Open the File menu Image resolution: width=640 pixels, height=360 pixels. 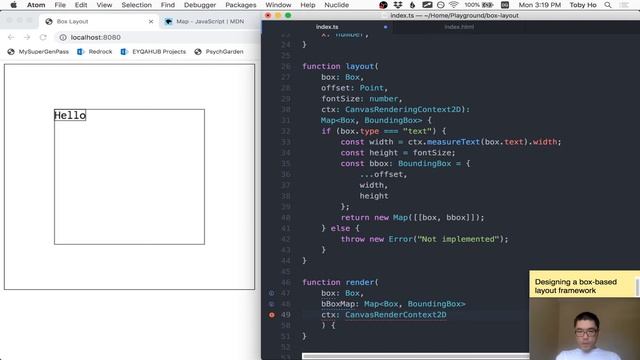click(60, 5)
